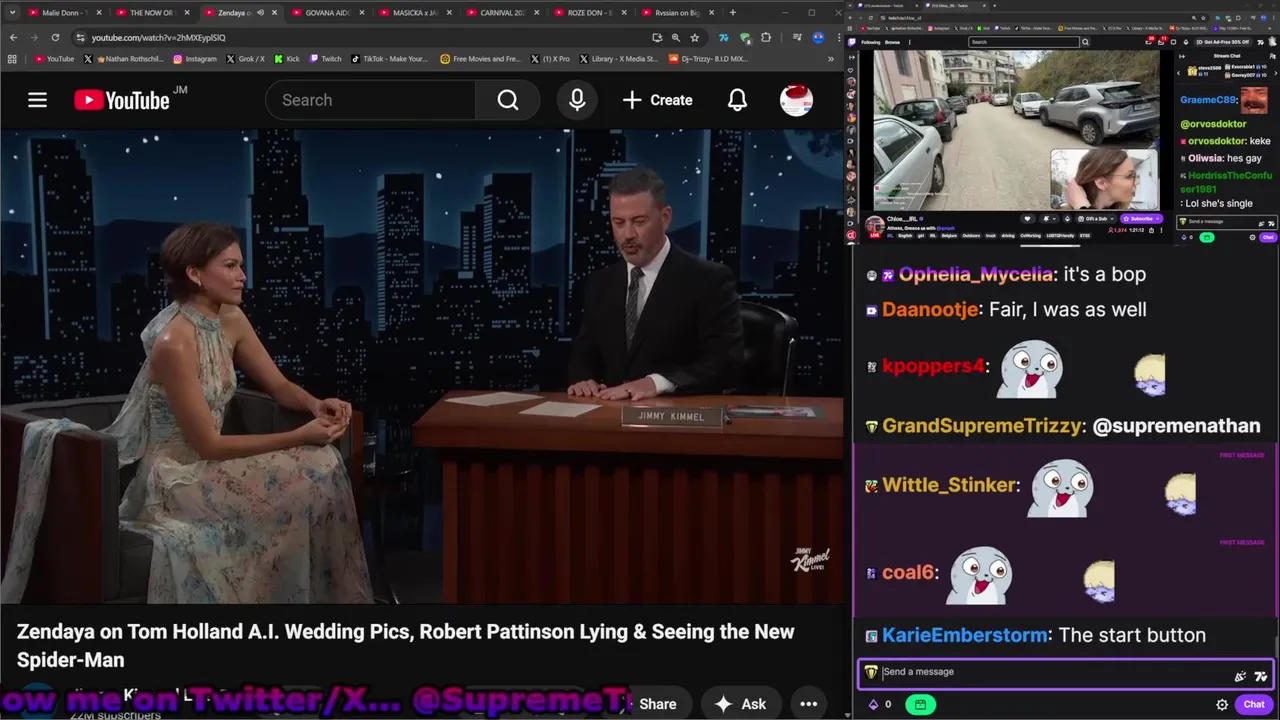Open Twitch search field

pos(1024,42)
